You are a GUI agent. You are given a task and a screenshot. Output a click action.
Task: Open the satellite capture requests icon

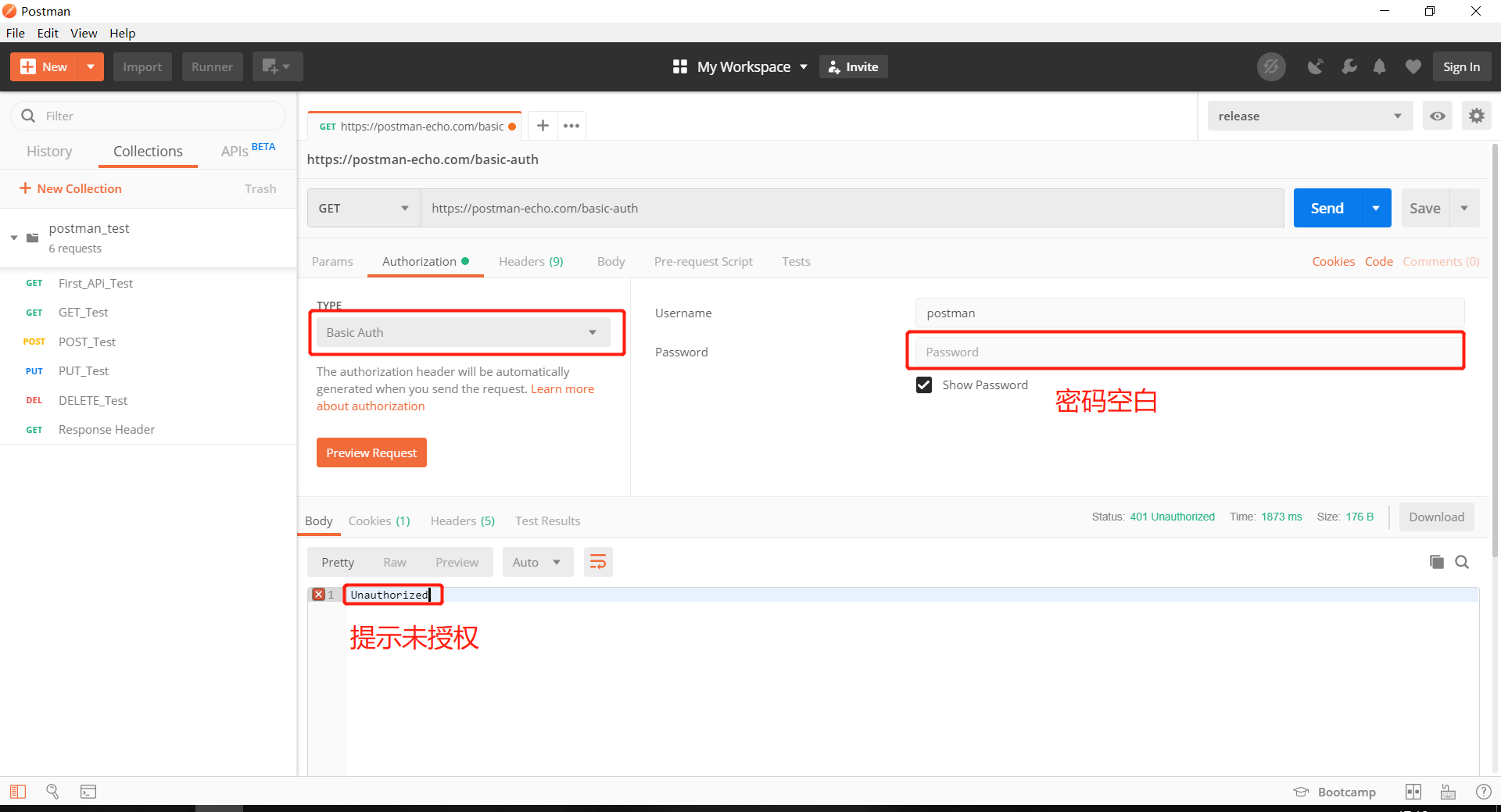pyautogui.click(x=1316, y=67)
